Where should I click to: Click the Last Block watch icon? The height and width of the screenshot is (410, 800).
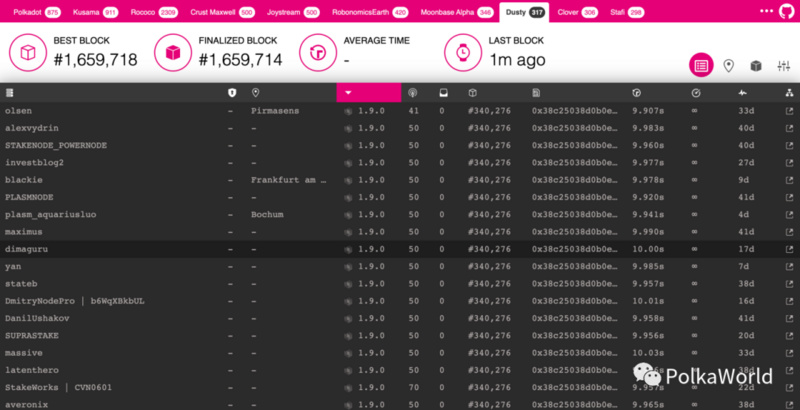pos(463,52)
